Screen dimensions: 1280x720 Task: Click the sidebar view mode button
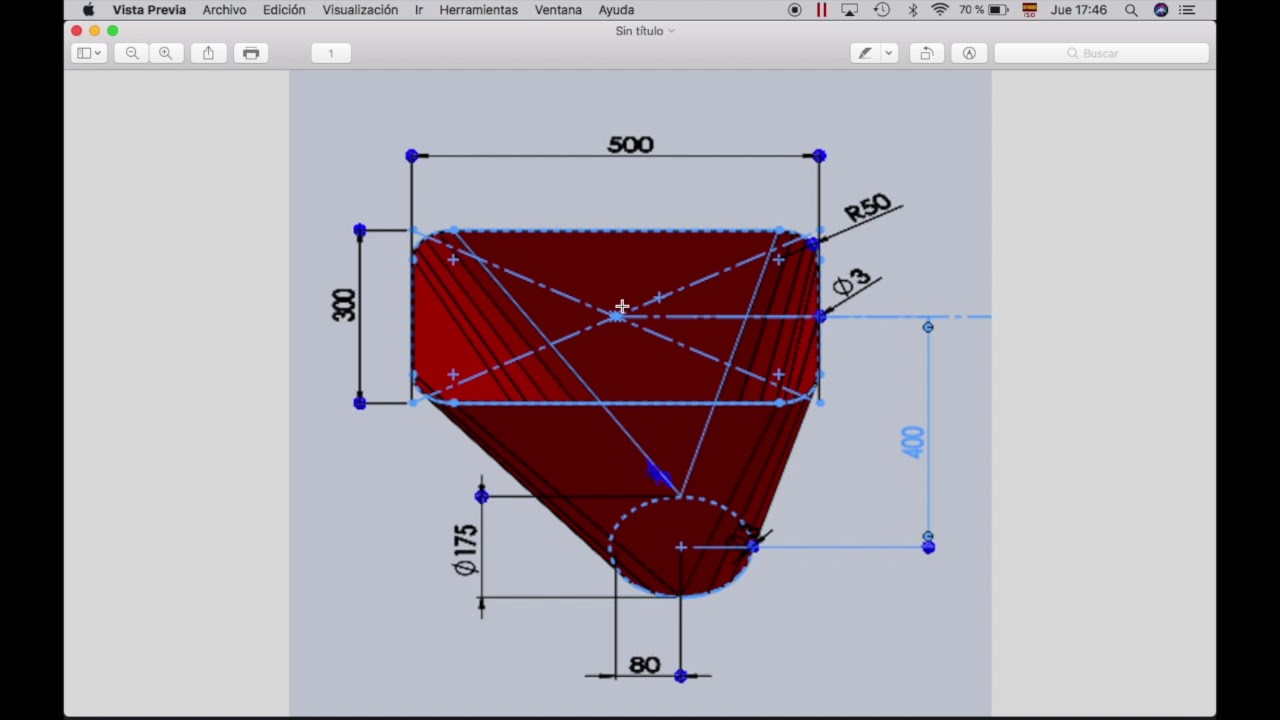click(x=89, y=53)
